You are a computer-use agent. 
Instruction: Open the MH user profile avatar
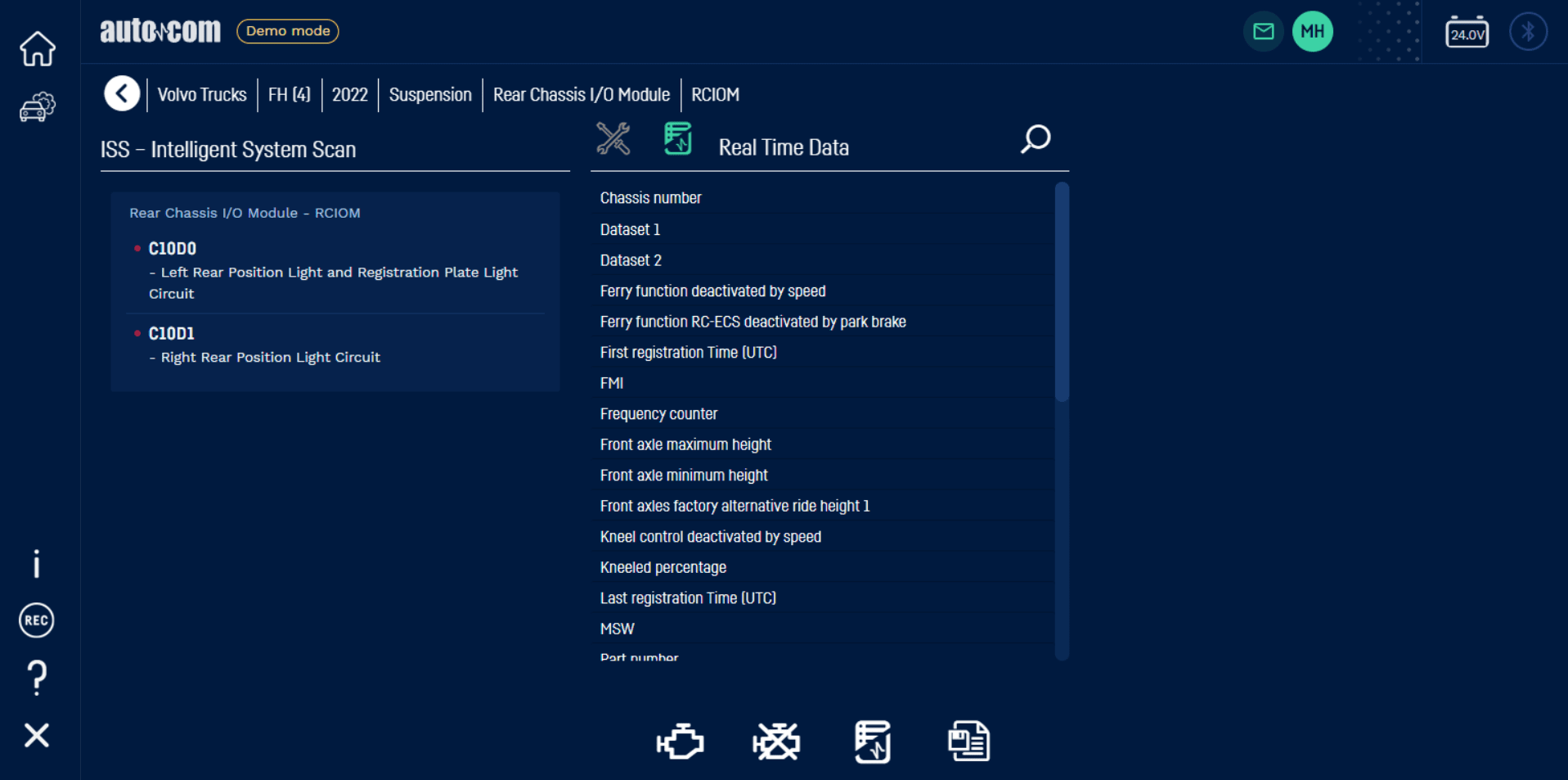coord(1312,32)
